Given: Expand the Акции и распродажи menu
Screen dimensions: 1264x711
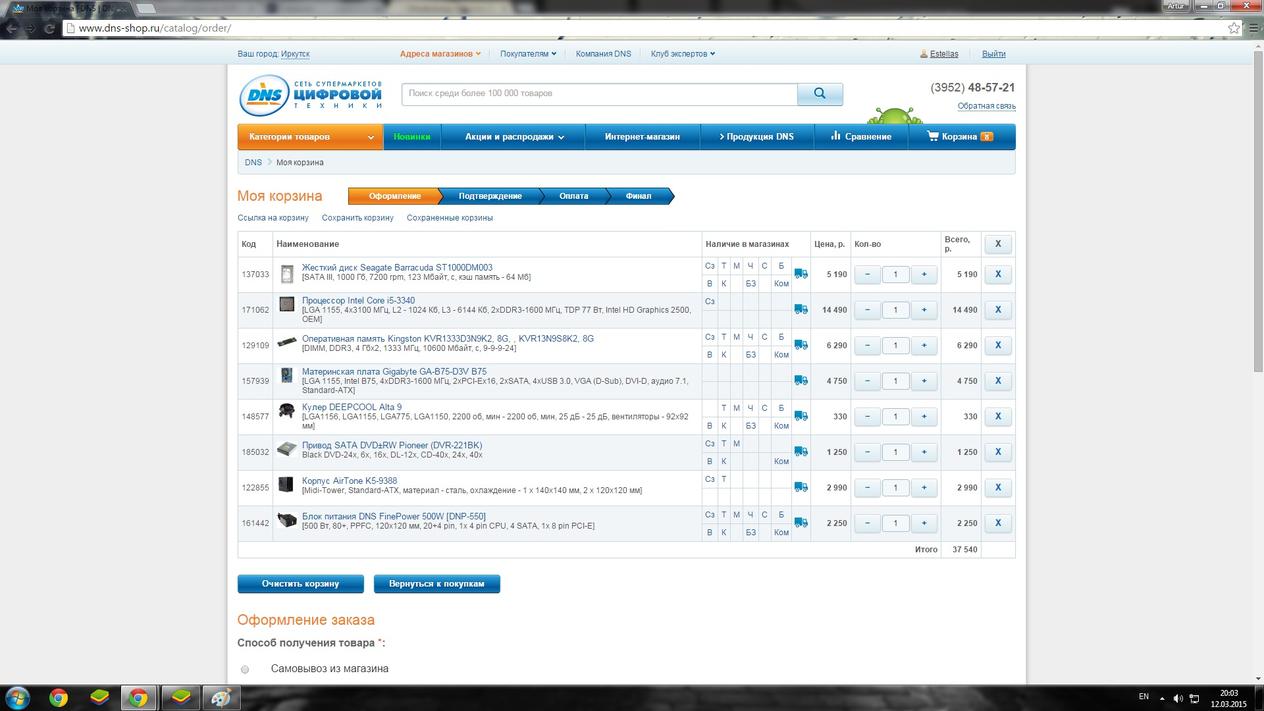Looking at the screenshot, I should click(x=515, y=137).
